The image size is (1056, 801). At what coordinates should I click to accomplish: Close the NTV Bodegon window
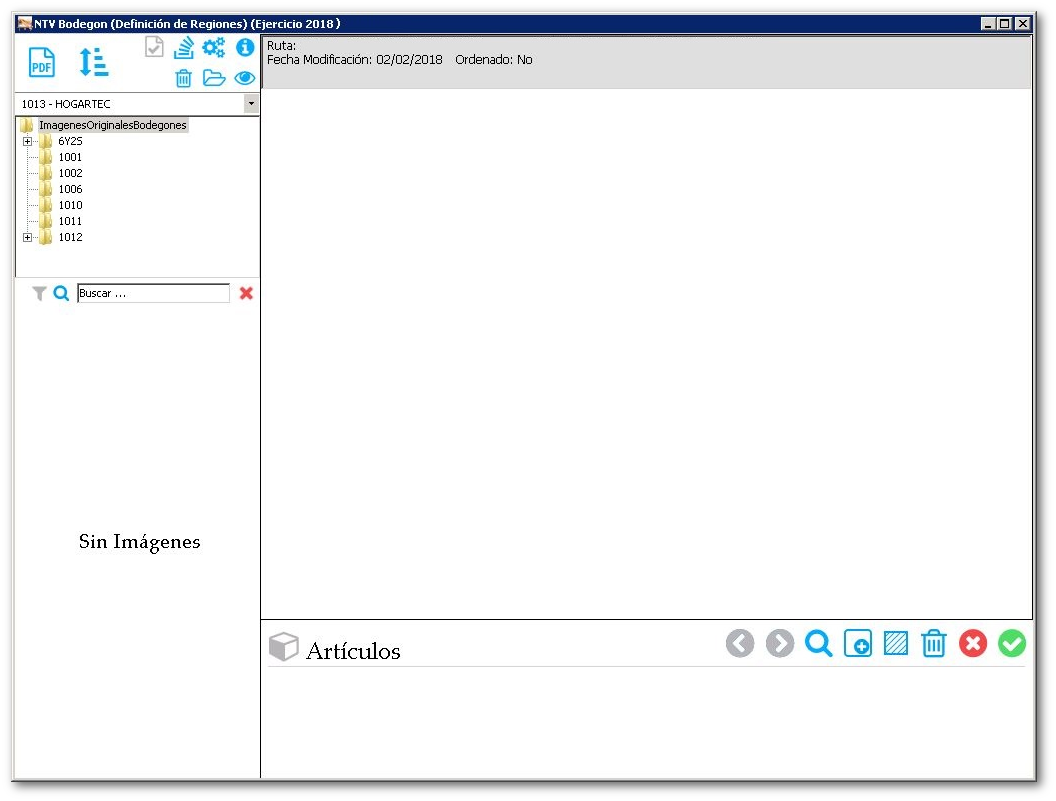(x=1023, y=24)
